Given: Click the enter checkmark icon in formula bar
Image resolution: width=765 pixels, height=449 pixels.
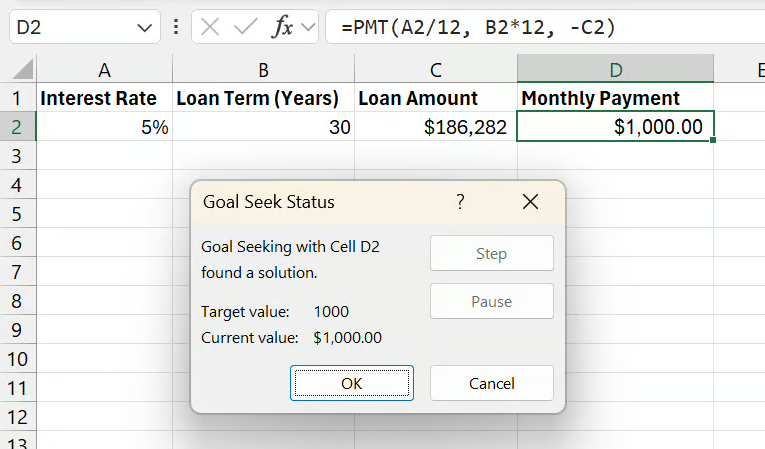Looking at the screenshot, I should (245, 27).
